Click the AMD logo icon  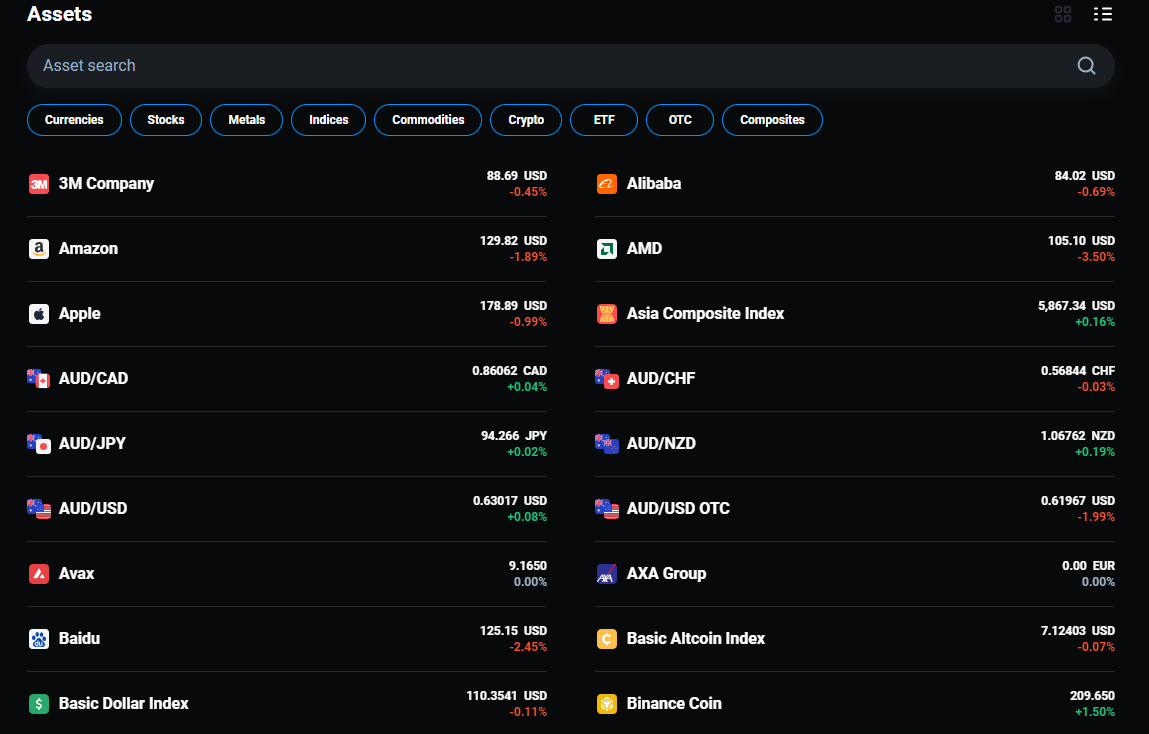click(x=607, y=249)
